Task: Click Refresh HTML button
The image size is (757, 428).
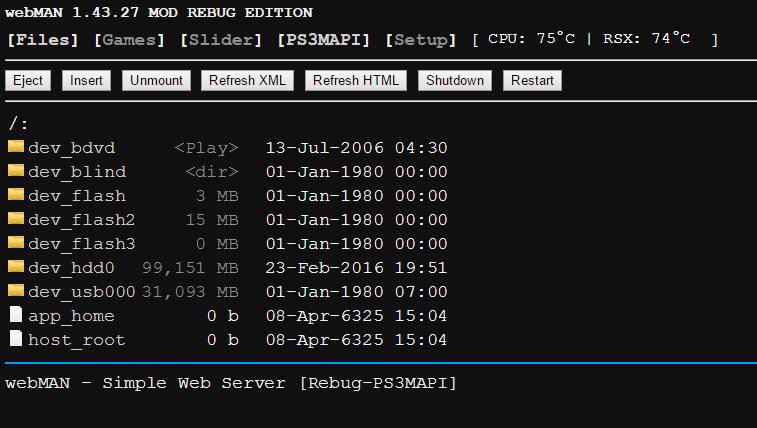Action: click(356, 80)
